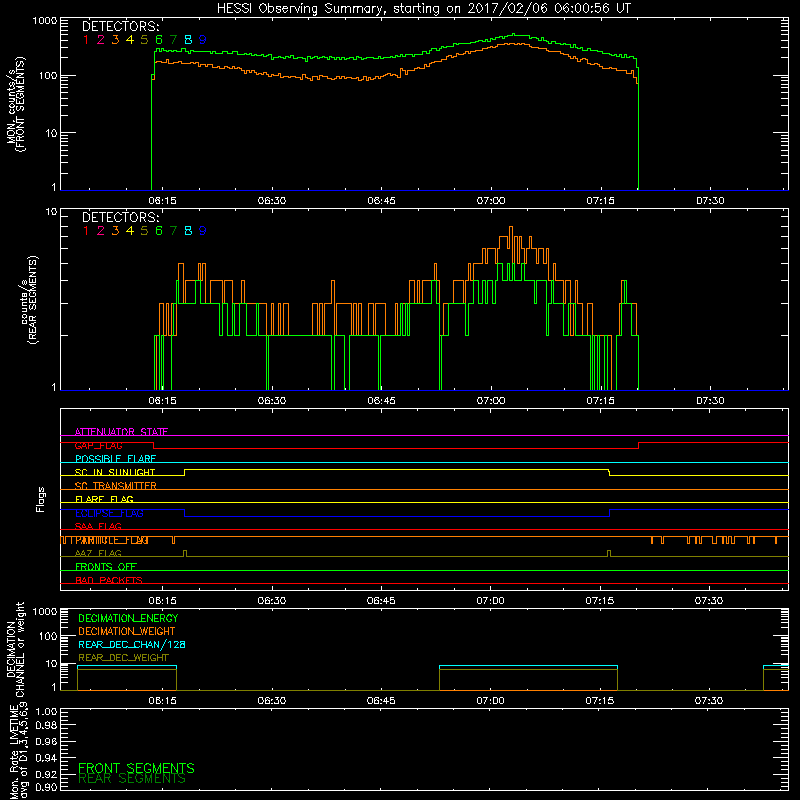Click the '0.94' livetime y-axis tick
Screen dimensions: 800x800
point(46,758)
